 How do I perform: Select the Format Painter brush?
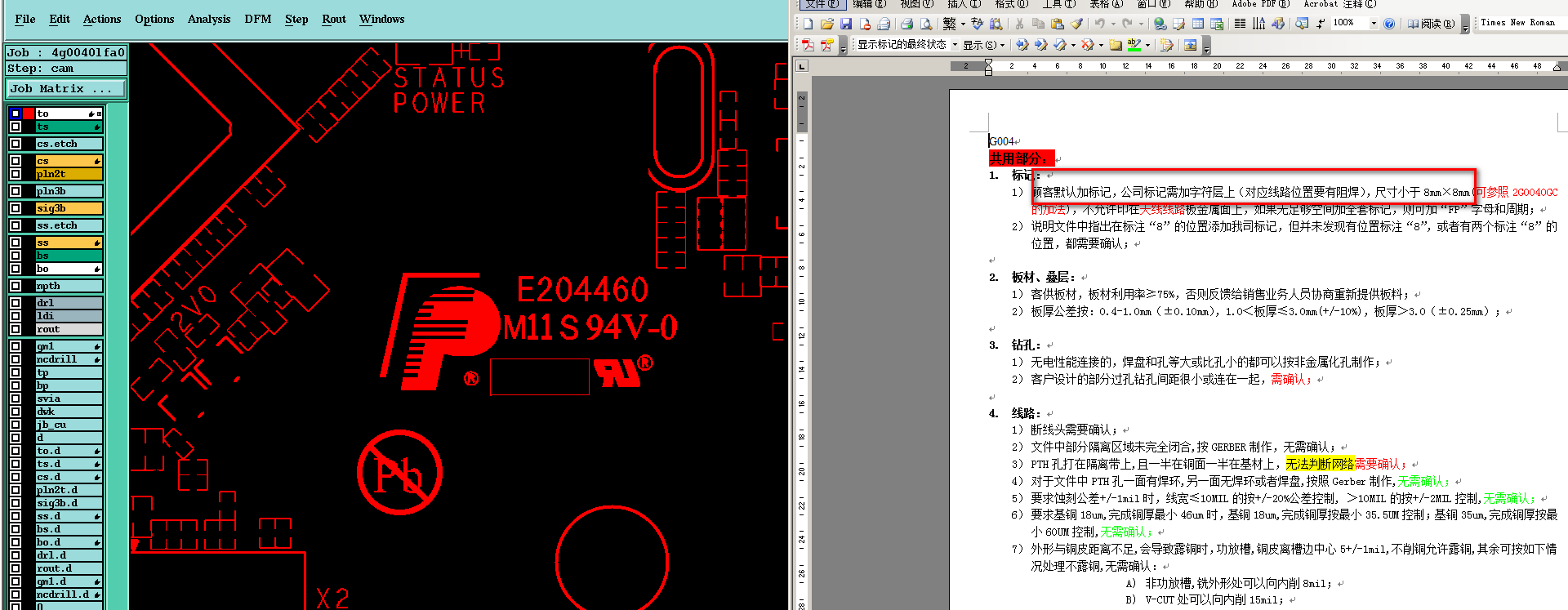(1077, 24)
